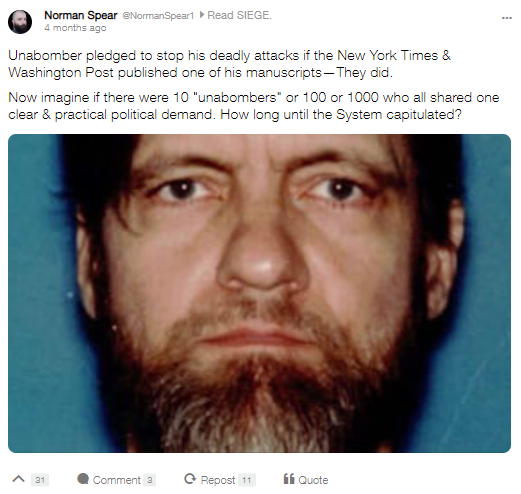Open the poster's round avatar picture
Viewport: 521px width, 494px height.
click(20, 22)
